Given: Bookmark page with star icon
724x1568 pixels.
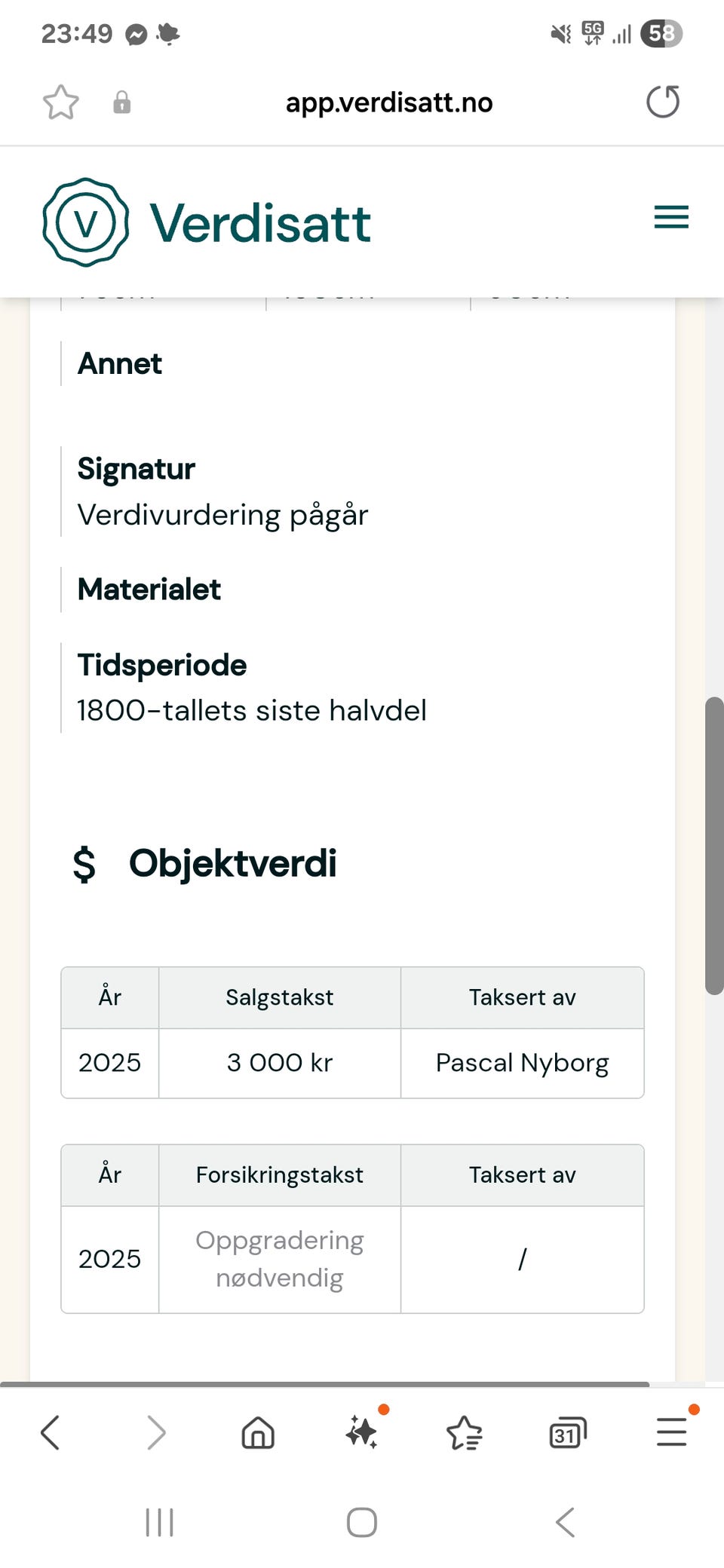Looking at the screenshot, I should point(60,103).
